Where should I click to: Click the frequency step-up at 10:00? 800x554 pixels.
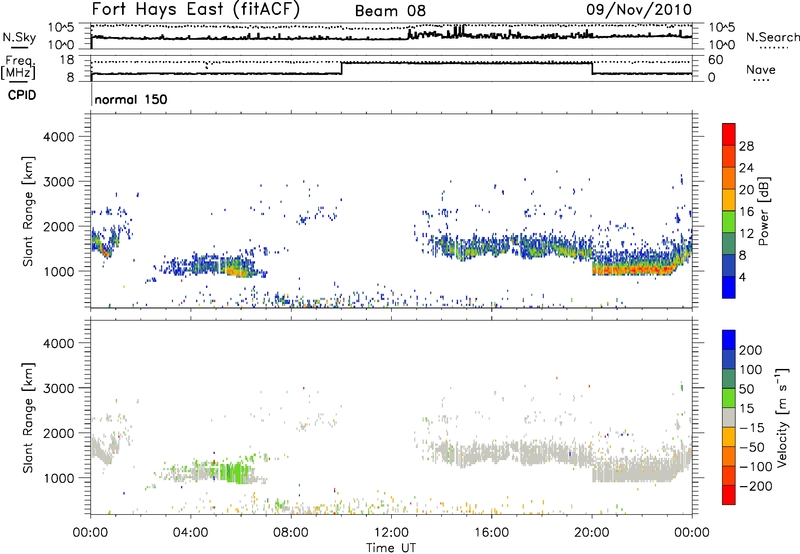click(341, 68)
